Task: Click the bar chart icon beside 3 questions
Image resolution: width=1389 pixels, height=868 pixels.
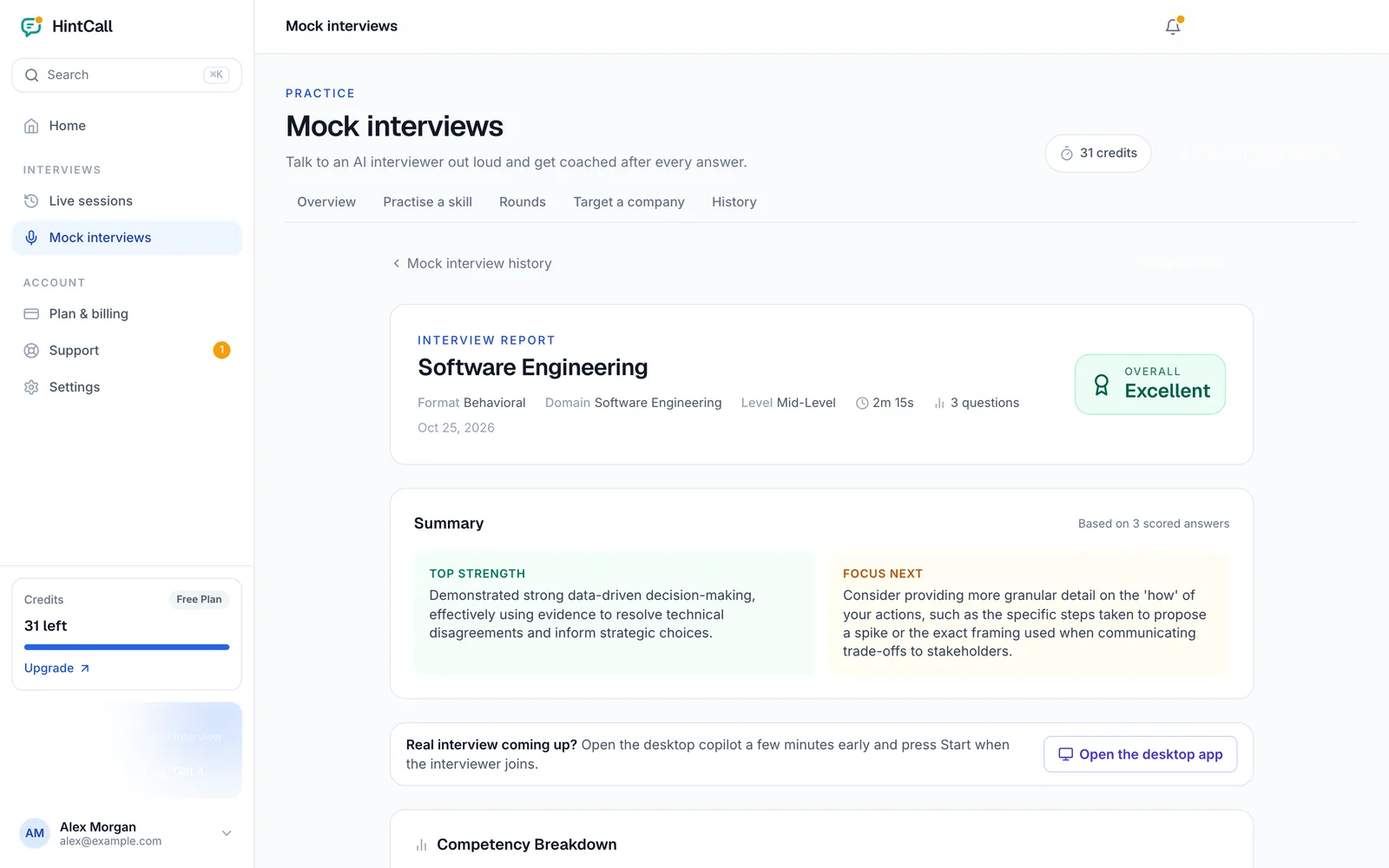Action: click(939, 404)
